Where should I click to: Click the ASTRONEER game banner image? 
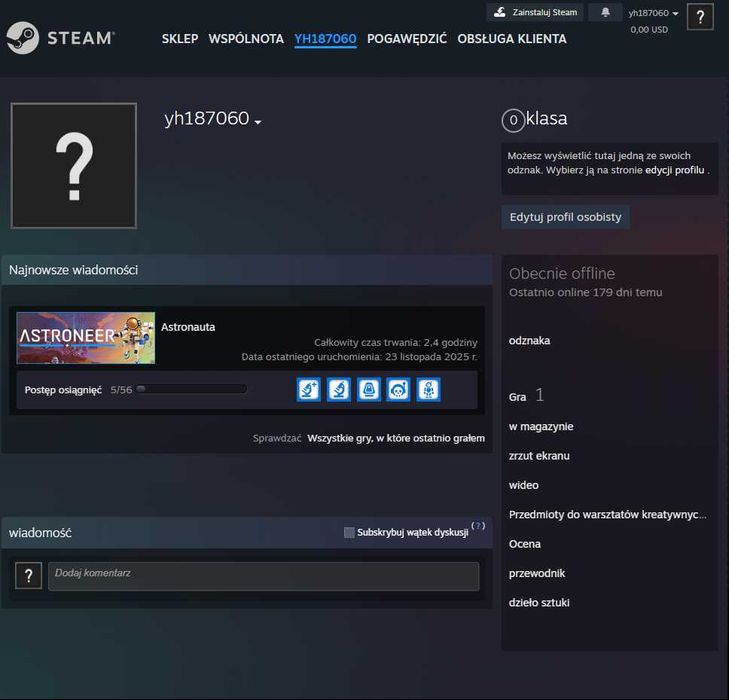pos(86,338)
